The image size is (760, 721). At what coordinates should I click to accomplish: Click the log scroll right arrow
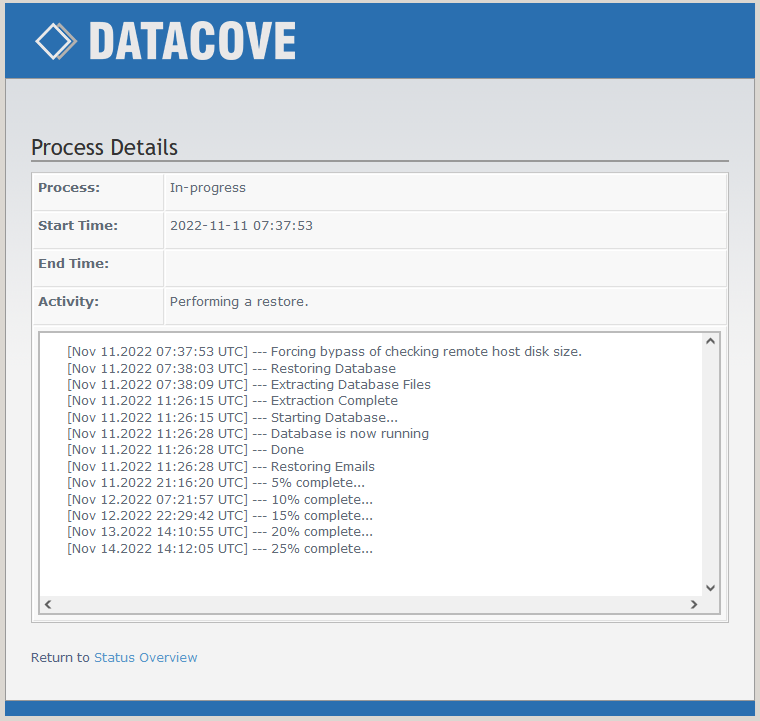pyautogui.click(x=694, y=604)
